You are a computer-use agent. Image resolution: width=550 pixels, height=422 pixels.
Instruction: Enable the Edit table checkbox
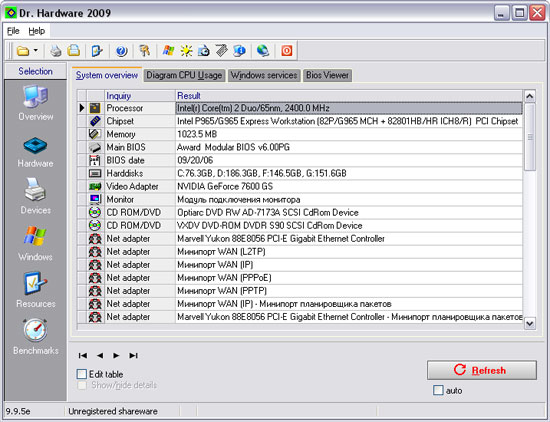82,374
